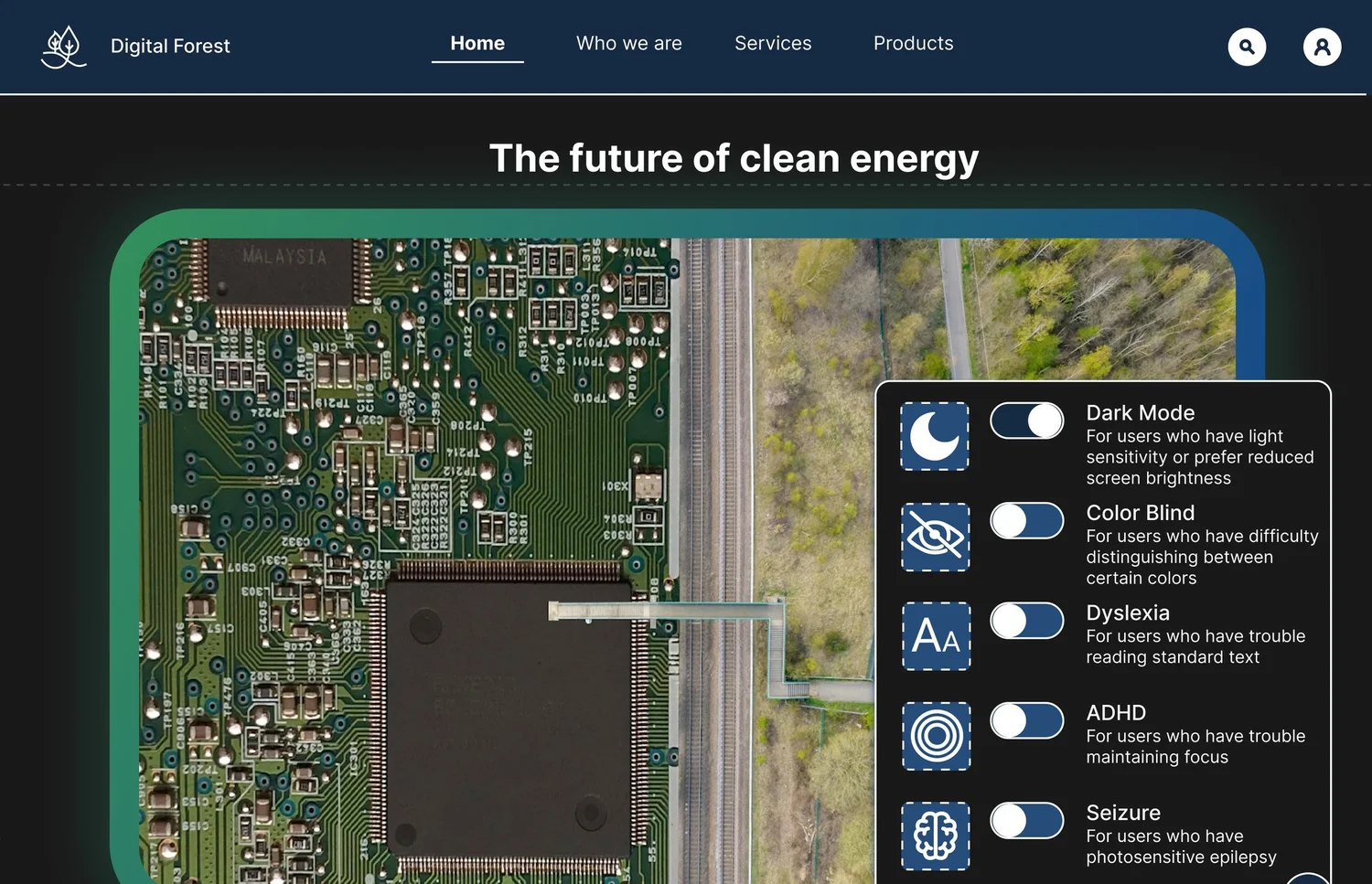Enable the Dyslexia toggle
This screenshot has height=884, width=1372.
coord(1027,621)
